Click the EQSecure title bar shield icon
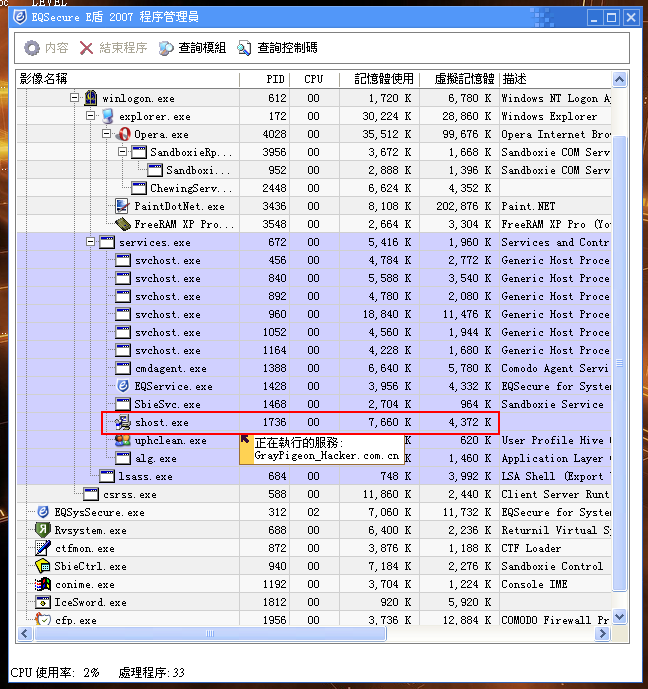 20,17
